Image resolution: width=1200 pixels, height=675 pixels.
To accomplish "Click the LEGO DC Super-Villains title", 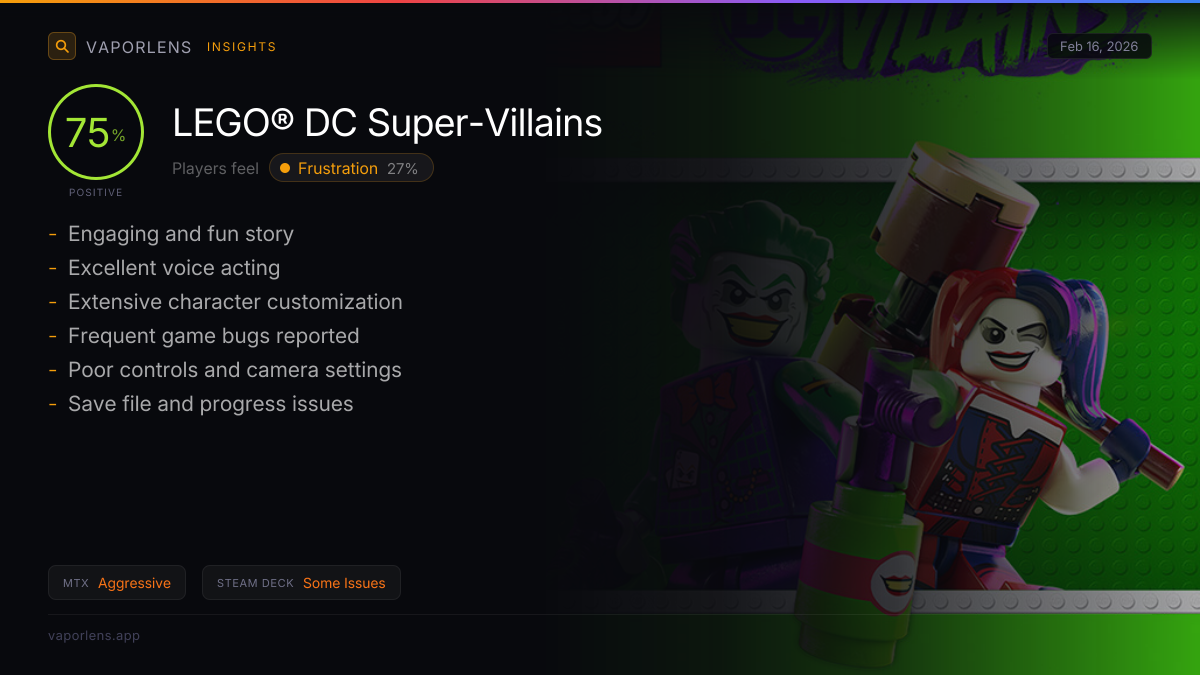I will click(x=387, y=123).
